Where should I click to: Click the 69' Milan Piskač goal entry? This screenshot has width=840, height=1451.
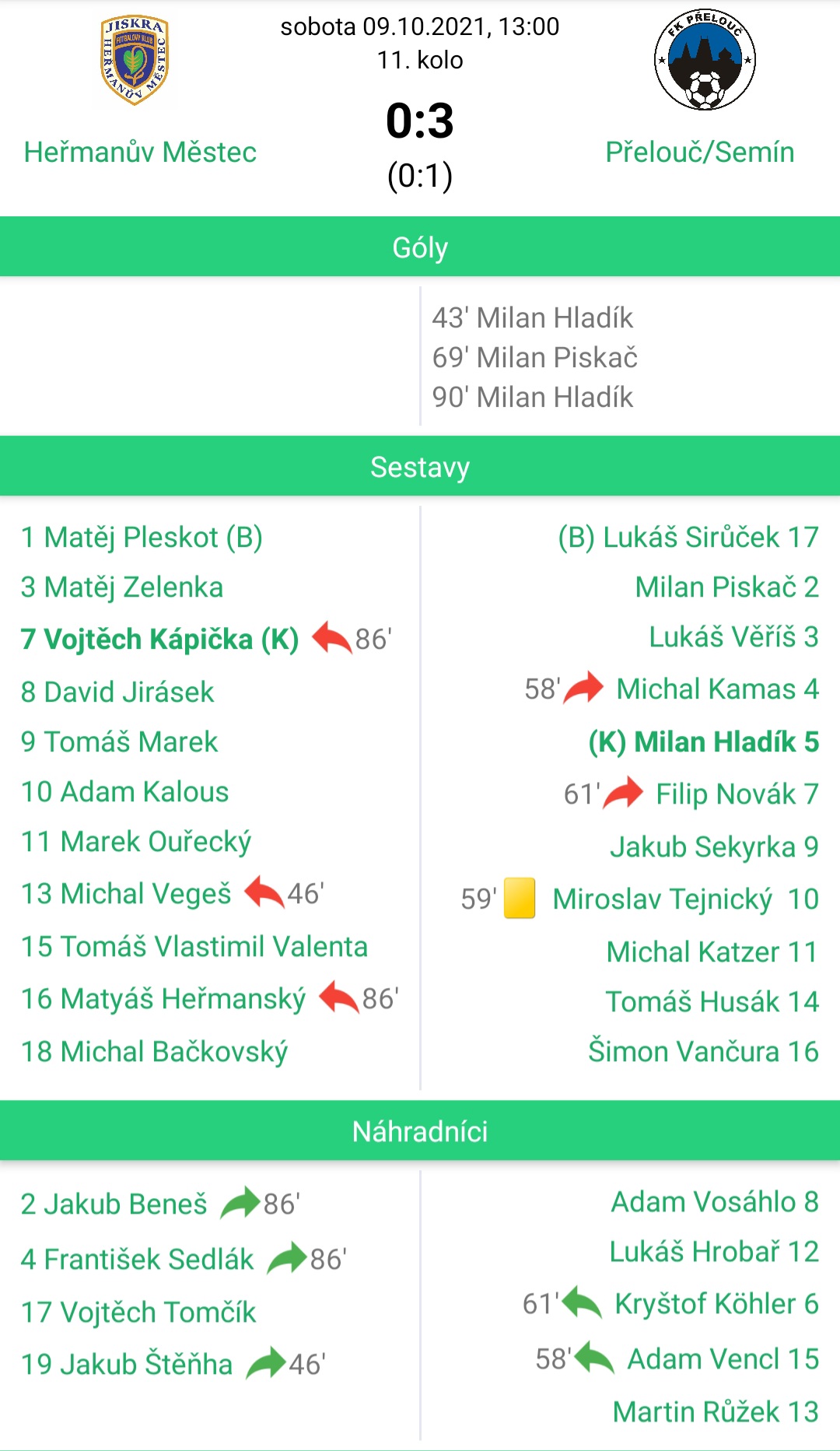pos(535,357)
